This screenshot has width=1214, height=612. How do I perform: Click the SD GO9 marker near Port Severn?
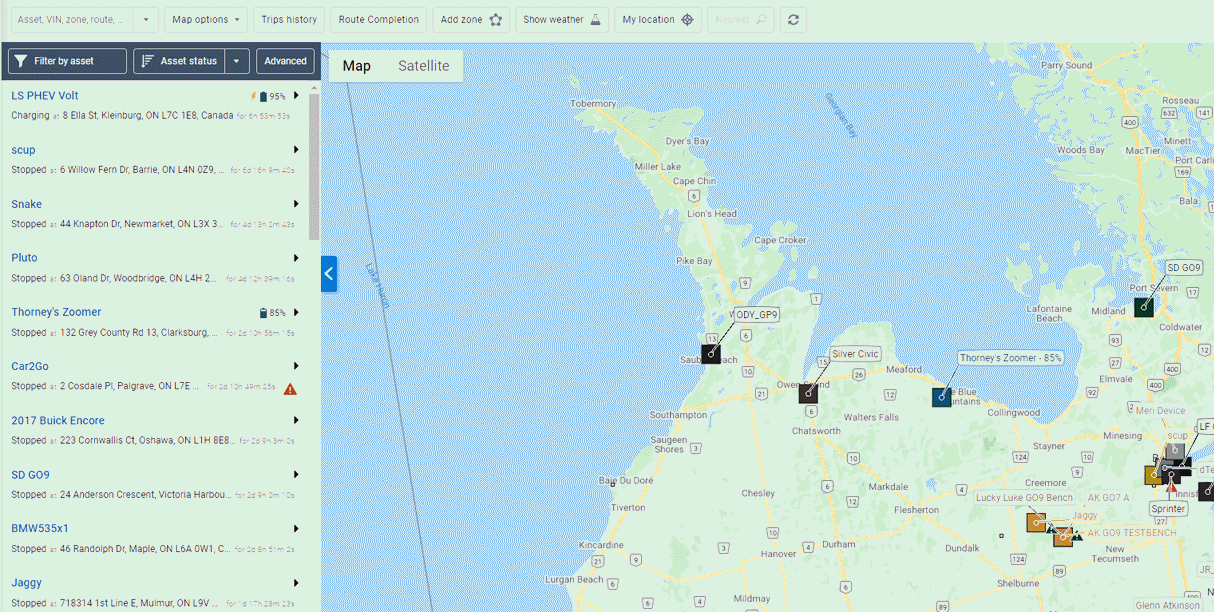click(1144, 307)
